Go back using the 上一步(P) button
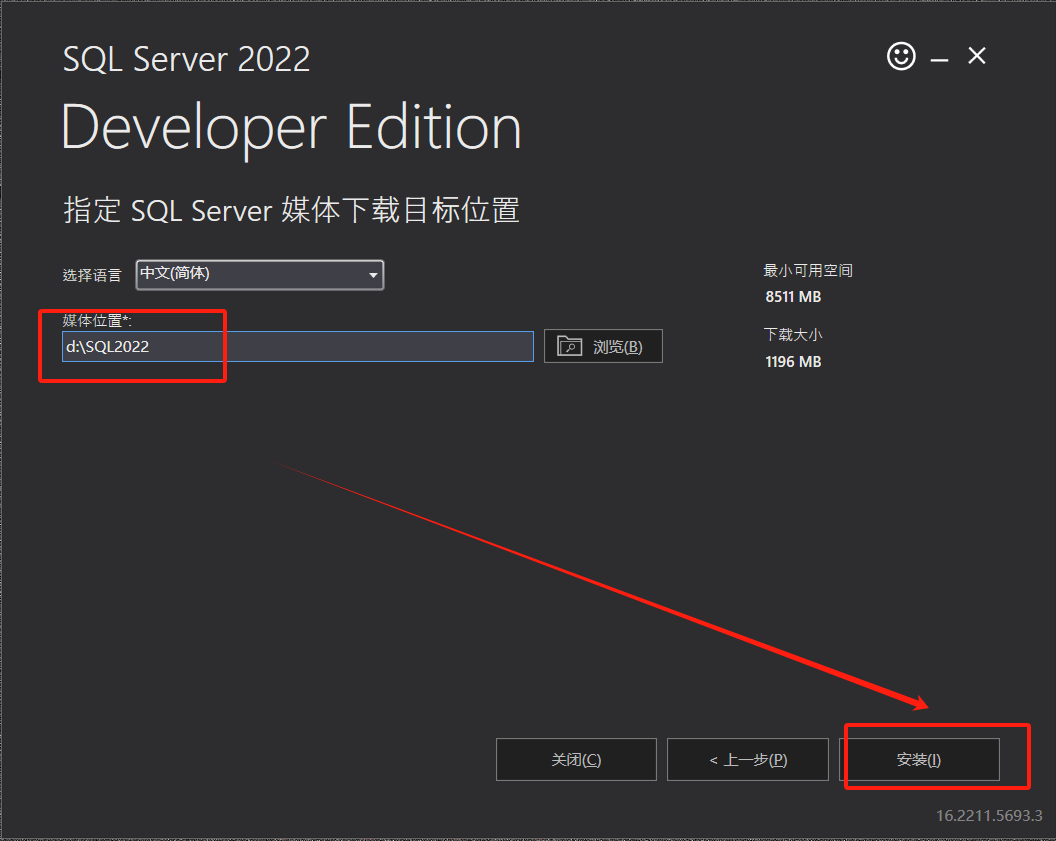1056x841 pixels. (747, 759)
